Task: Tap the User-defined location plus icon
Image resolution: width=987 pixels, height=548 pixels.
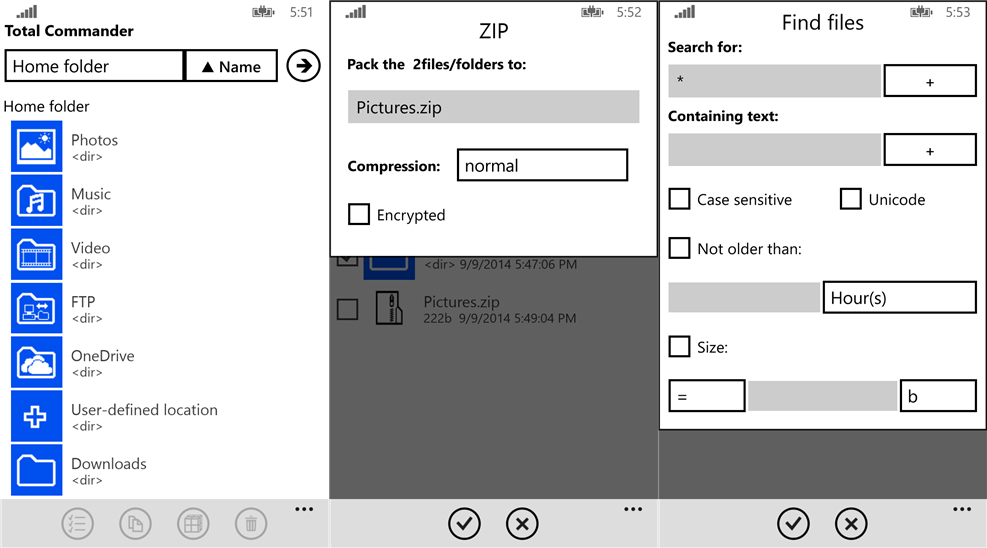Action: 37,416
